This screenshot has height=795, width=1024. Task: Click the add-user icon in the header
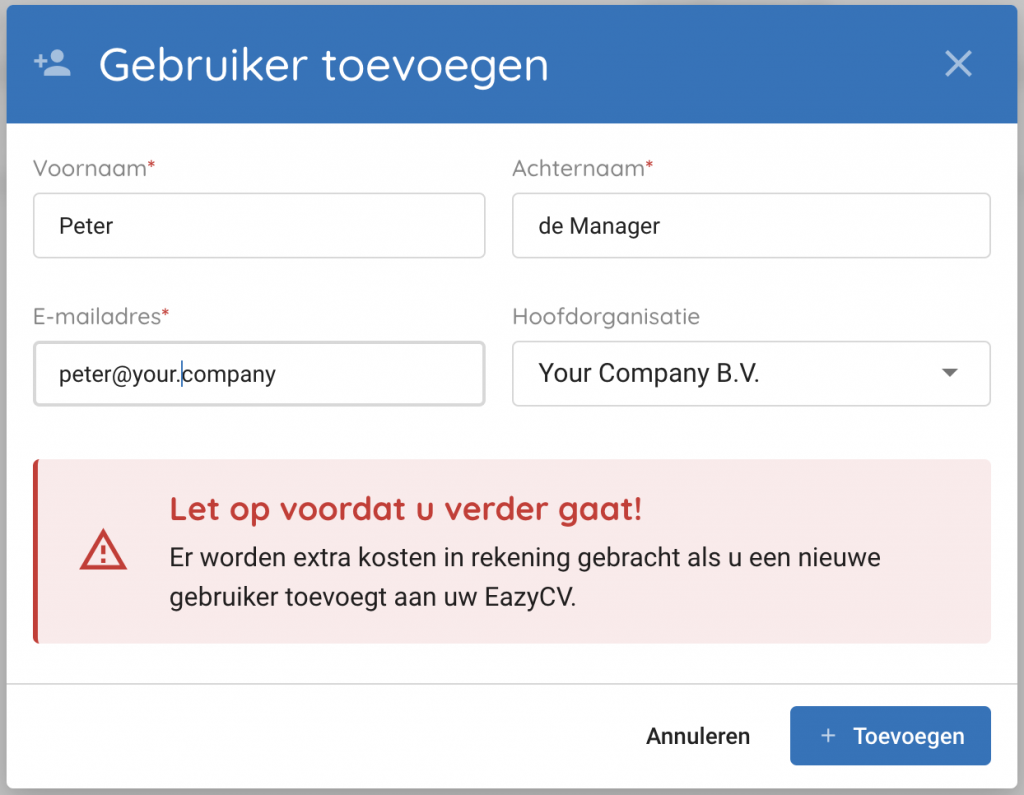point(52,65)
